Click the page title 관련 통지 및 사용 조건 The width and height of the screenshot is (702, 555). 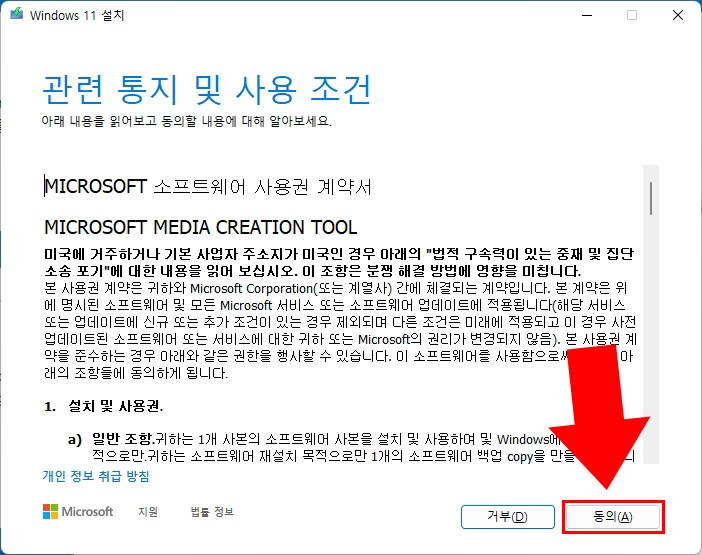206,90
